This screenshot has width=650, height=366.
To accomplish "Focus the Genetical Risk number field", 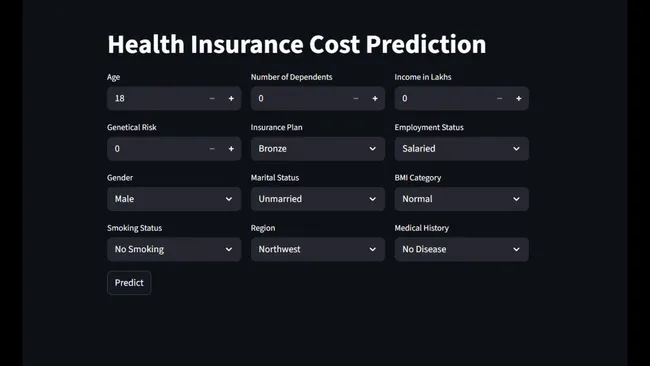I will [155, 149].
